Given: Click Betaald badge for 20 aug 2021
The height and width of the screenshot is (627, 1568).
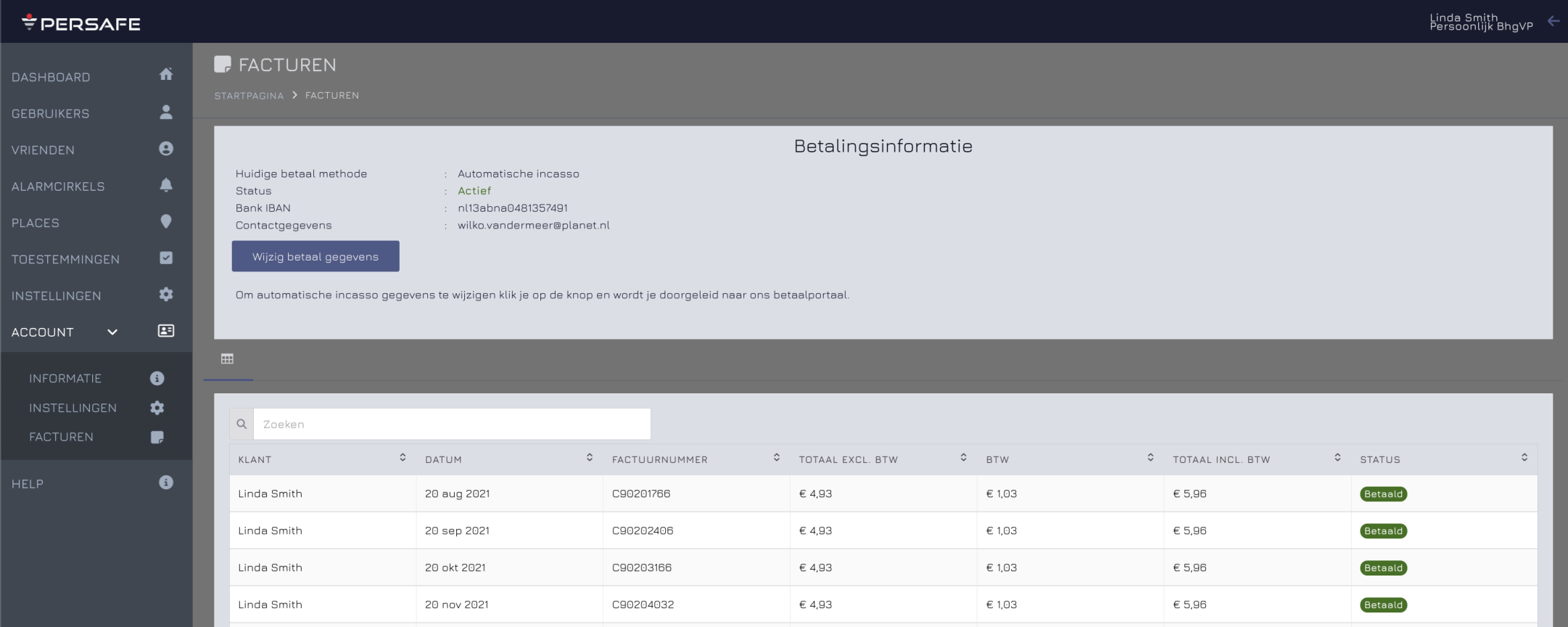Looking at the screenshot, I should (x=1383, y=494).
